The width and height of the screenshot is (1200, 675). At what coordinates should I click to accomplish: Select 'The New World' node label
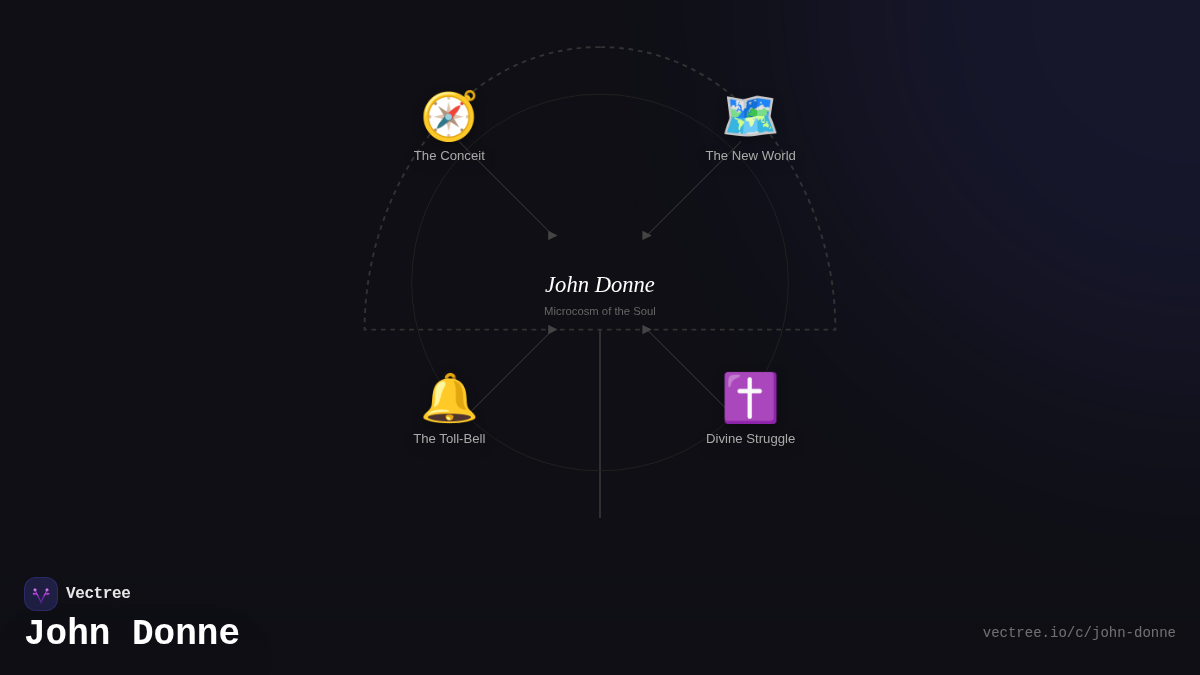[x=750, y=156]
